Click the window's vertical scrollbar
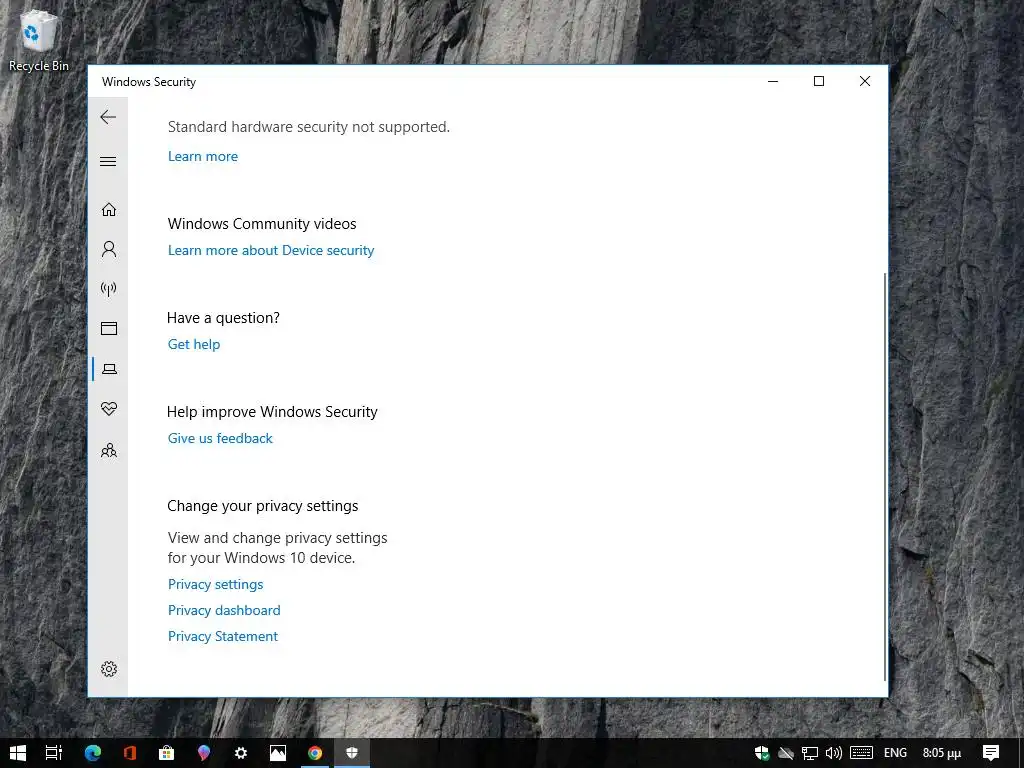This screenshot has width=1024, height=768. (x=885, y=477)
